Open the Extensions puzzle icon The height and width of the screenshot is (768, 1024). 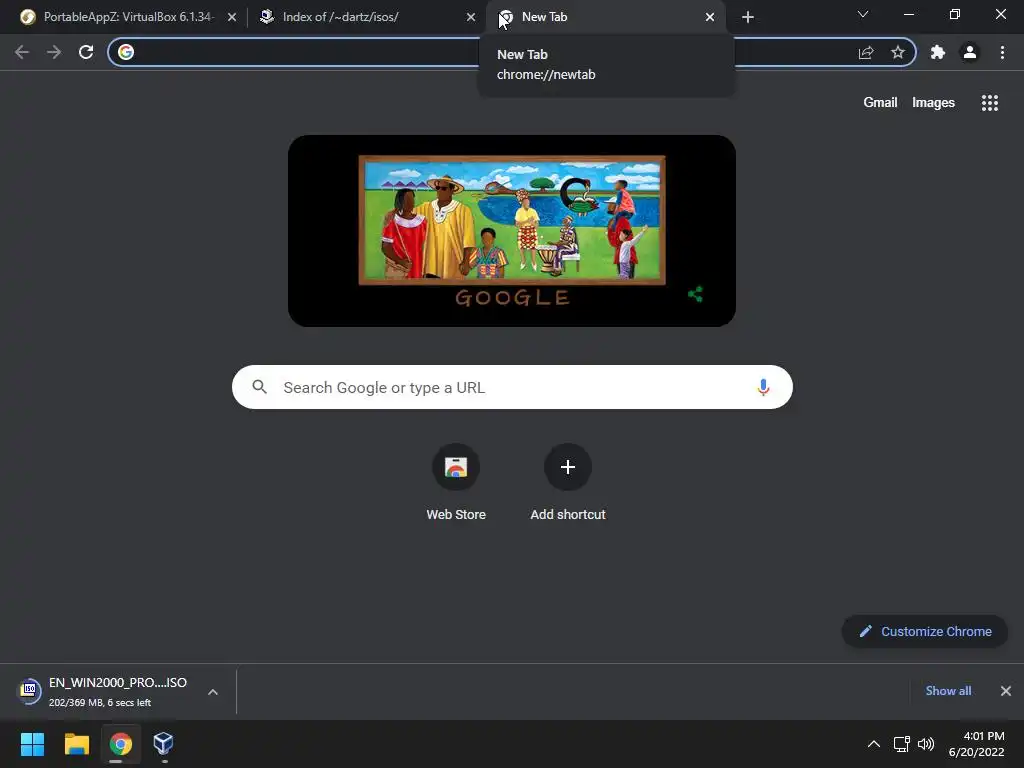coord(938,52)
